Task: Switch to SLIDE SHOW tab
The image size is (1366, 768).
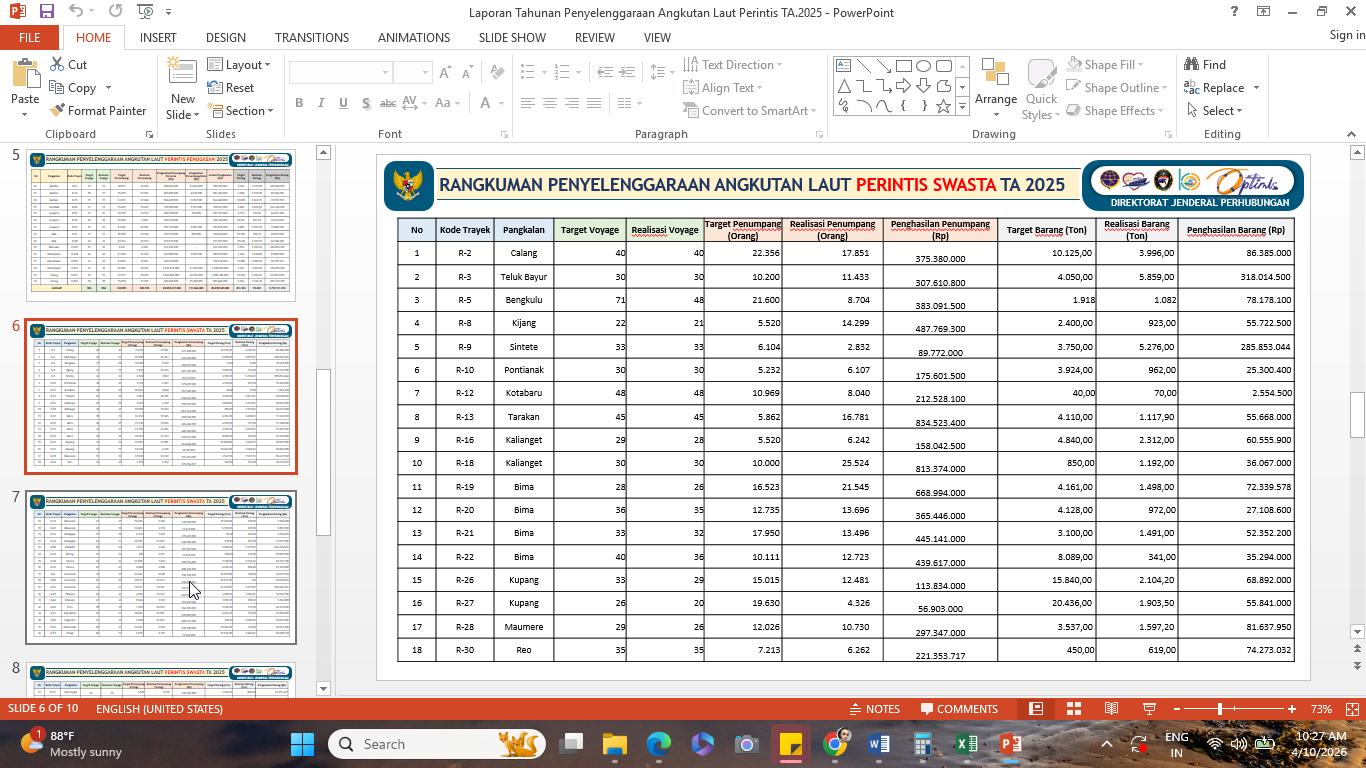Action: click(x=512, y=37)
